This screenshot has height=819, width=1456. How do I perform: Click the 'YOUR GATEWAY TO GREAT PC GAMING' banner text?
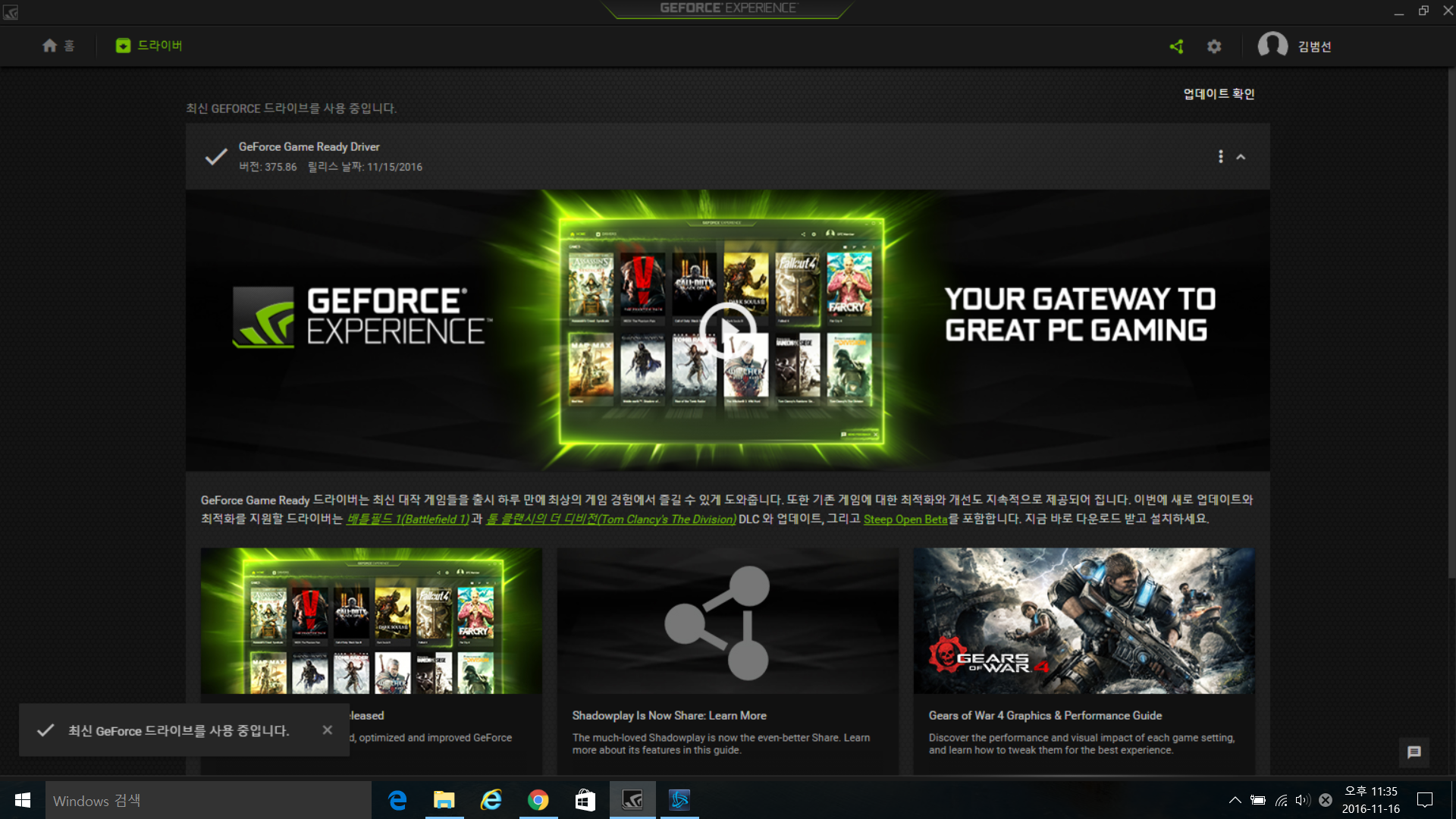(1080, 315)
